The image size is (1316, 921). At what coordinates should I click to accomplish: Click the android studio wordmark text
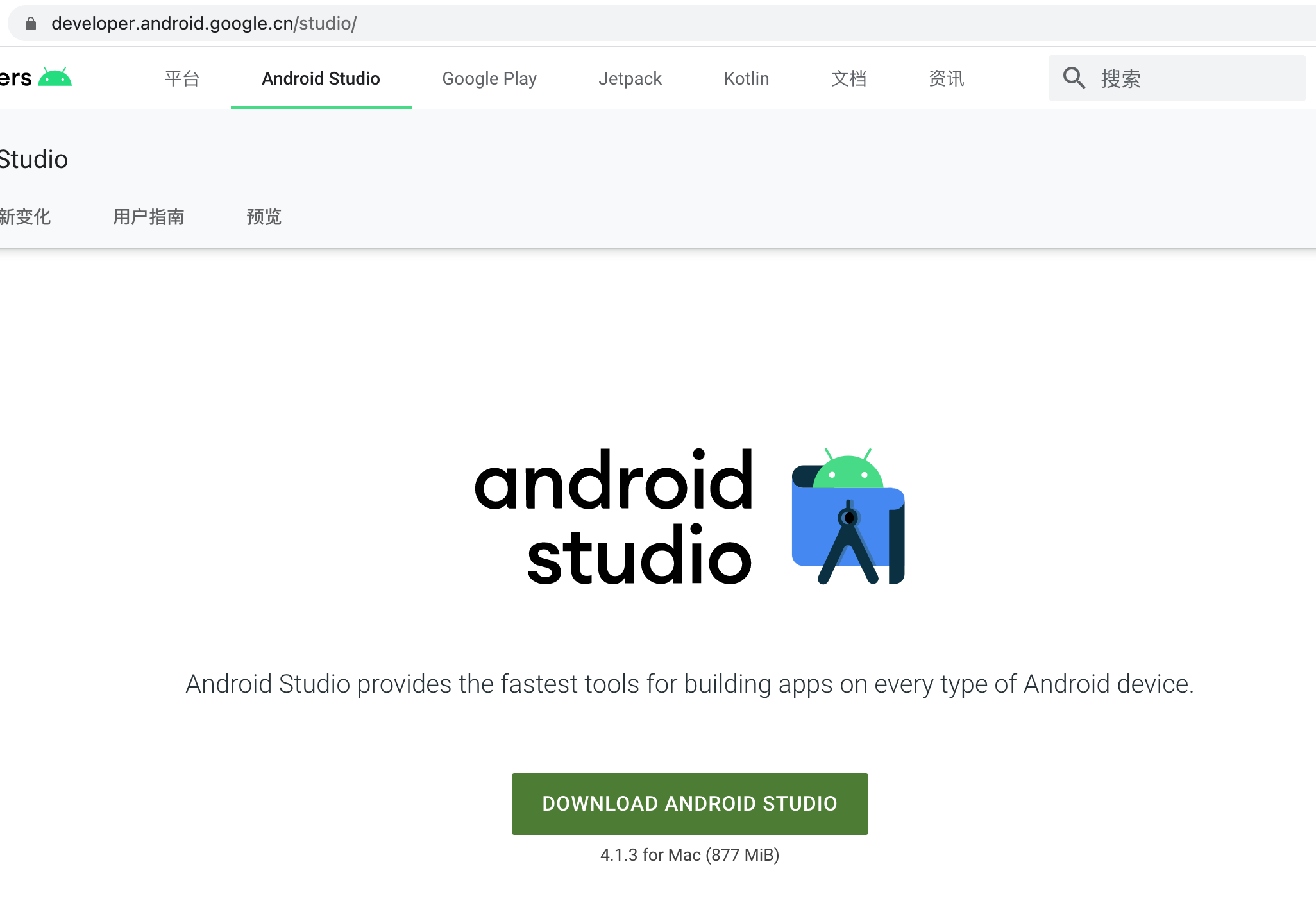(614, 516)
